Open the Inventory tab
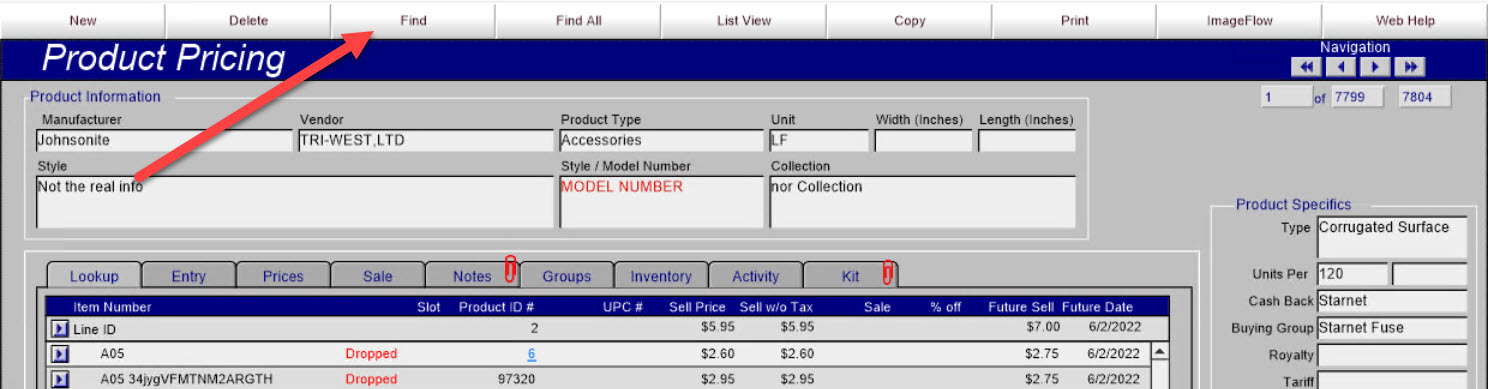 click(x=660, y=276)
